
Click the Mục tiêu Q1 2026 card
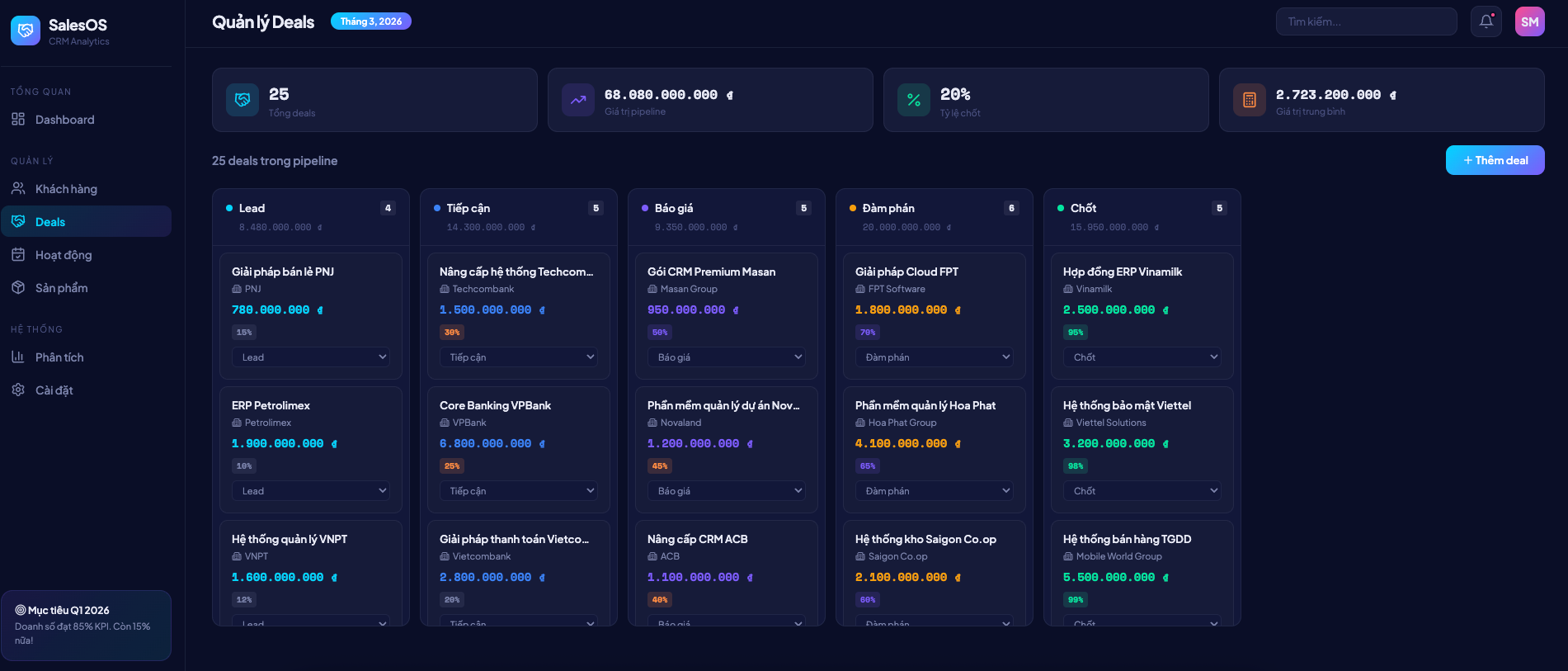tap(86, 625)
